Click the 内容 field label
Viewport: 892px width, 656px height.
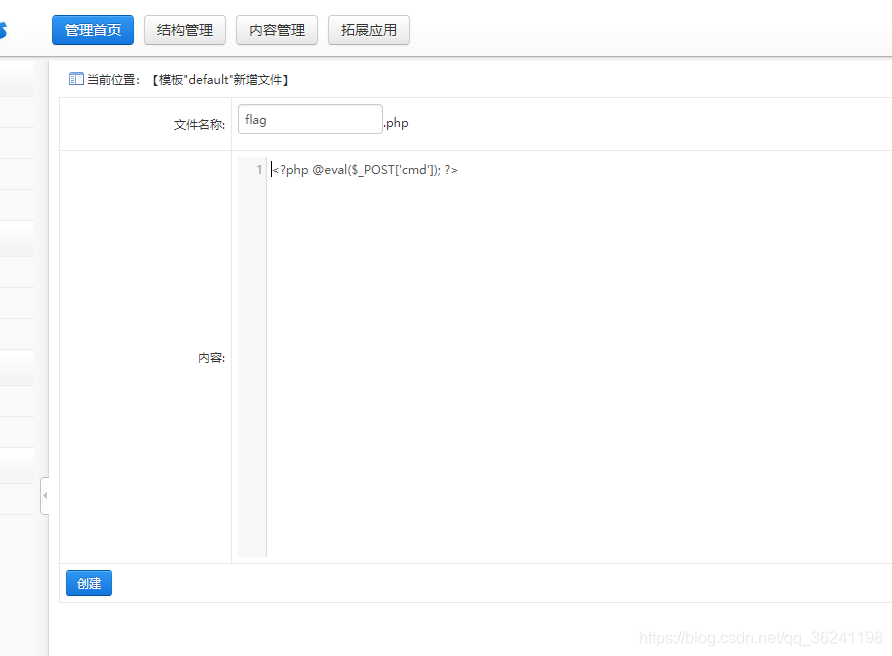(x=212, y=358)
